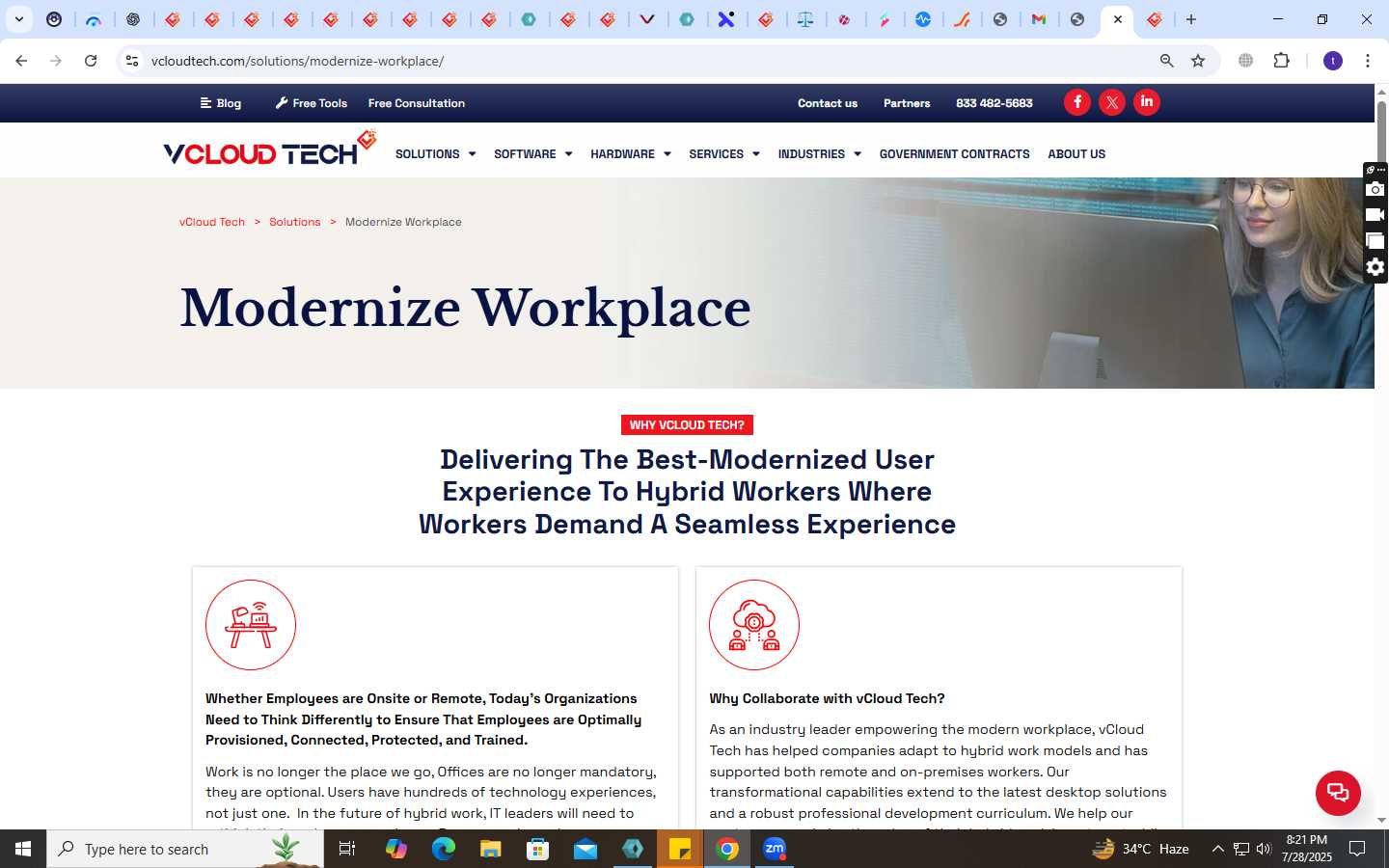Open Sticky Notes on the taskbar
Viewport: 1389px width, 868px height.
[x=680, y=849]
